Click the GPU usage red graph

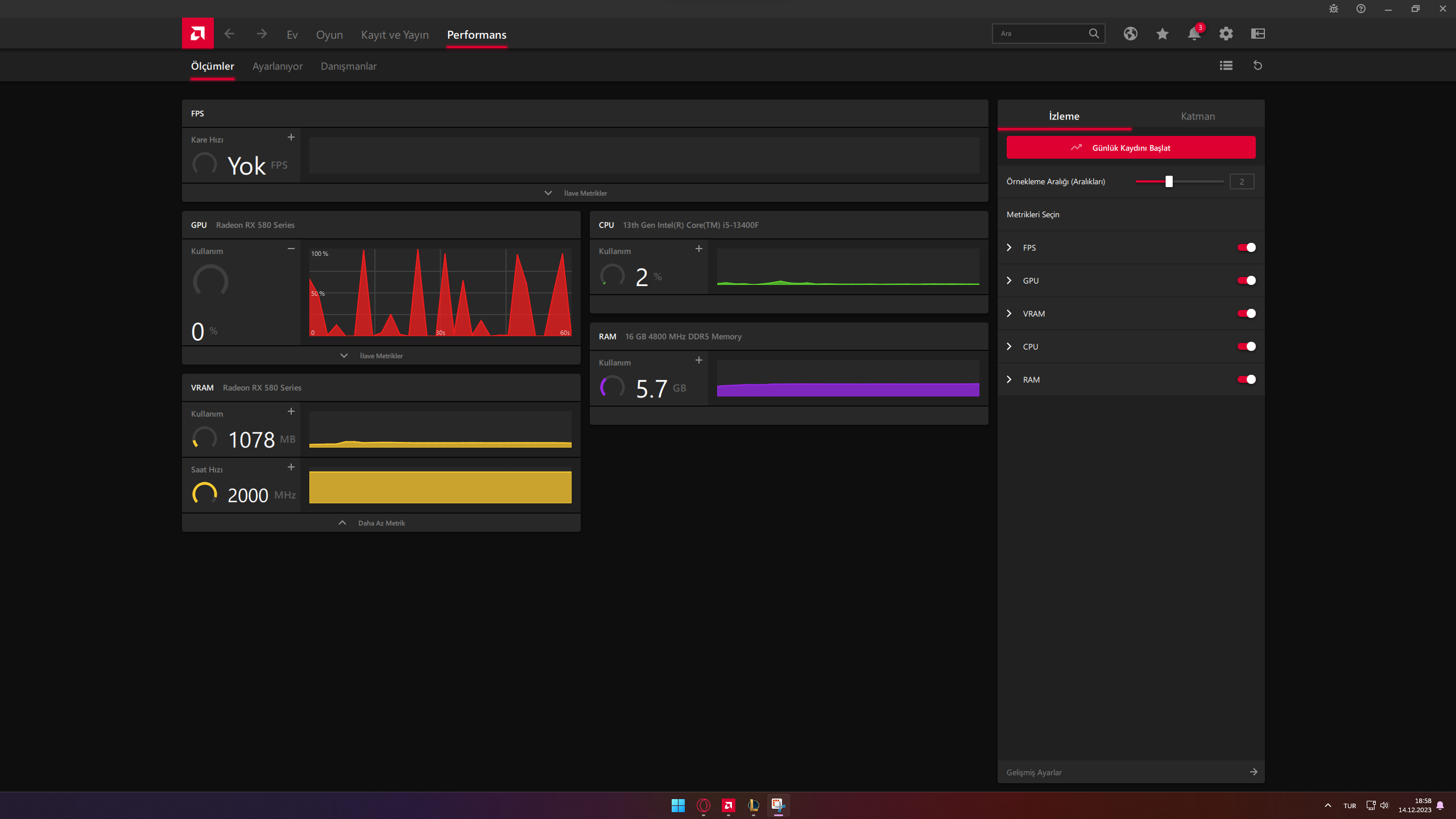point(440,292)
